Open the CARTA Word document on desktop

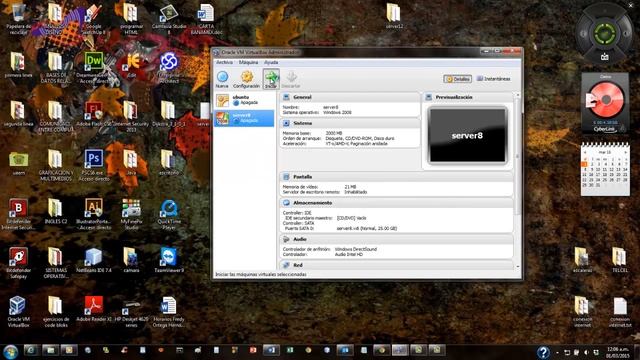[206, 19]
